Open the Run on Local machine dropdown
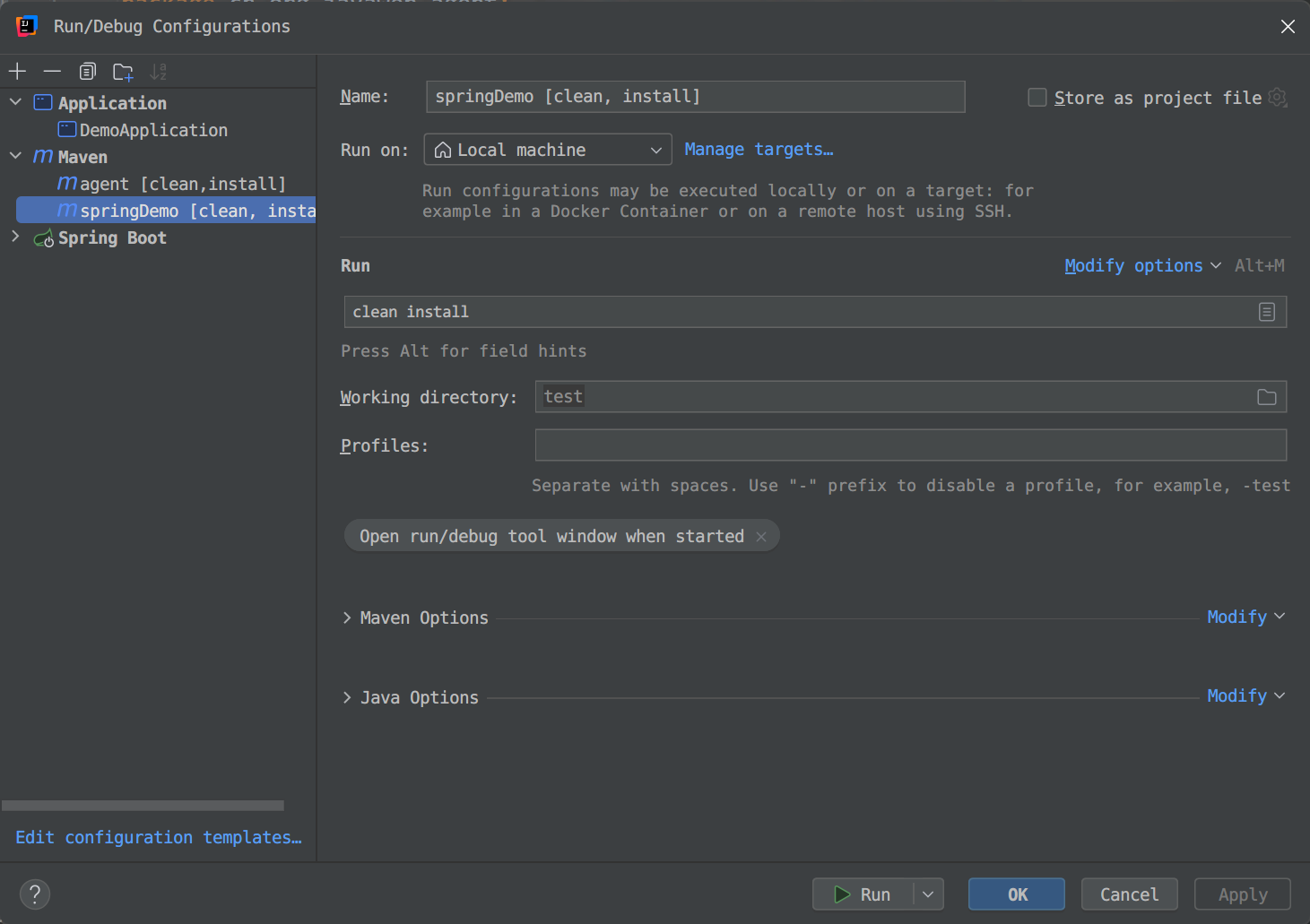The width and height of the screenshot is (1310, 924). [548, 150]
